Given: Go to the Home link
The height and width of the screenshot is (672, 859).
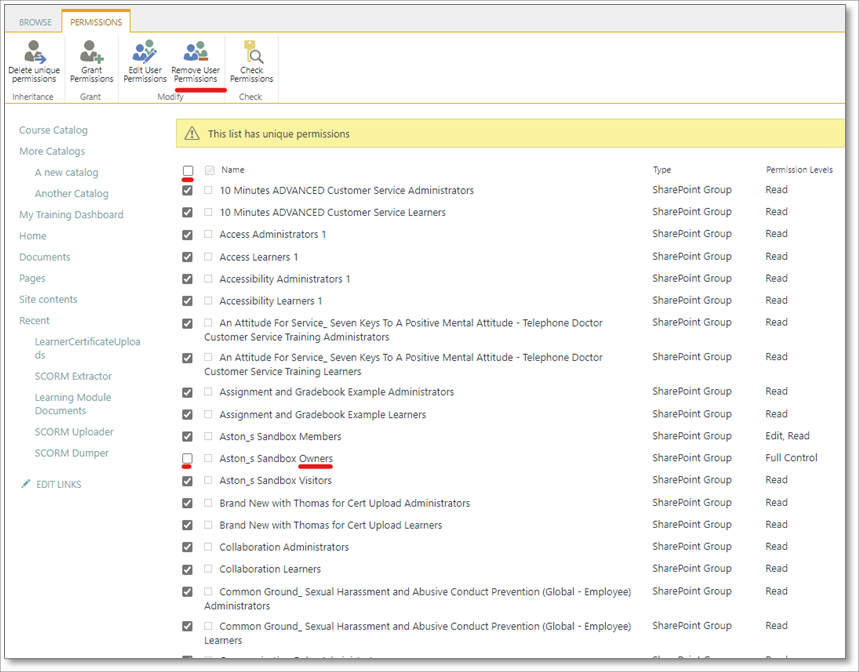Looking at the screenshot, I should 32,236.
